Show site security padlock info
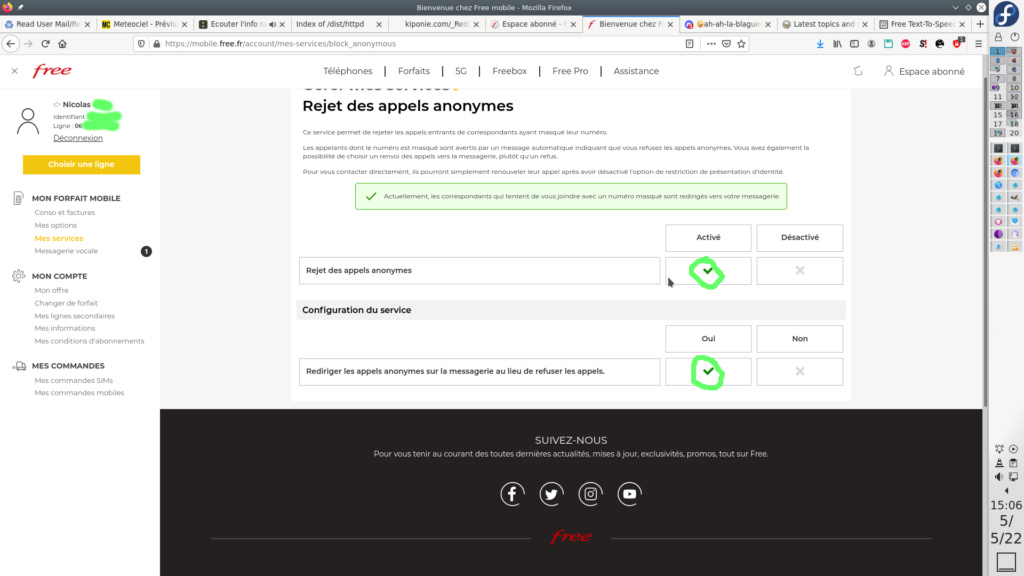Image resolution: width=1024 pixels, height=576 pixels. (x=156, y=44)
